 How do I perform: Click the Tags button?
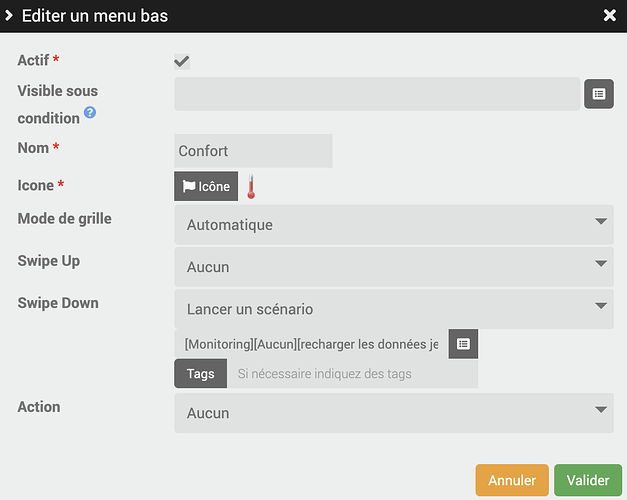point(201,374)
